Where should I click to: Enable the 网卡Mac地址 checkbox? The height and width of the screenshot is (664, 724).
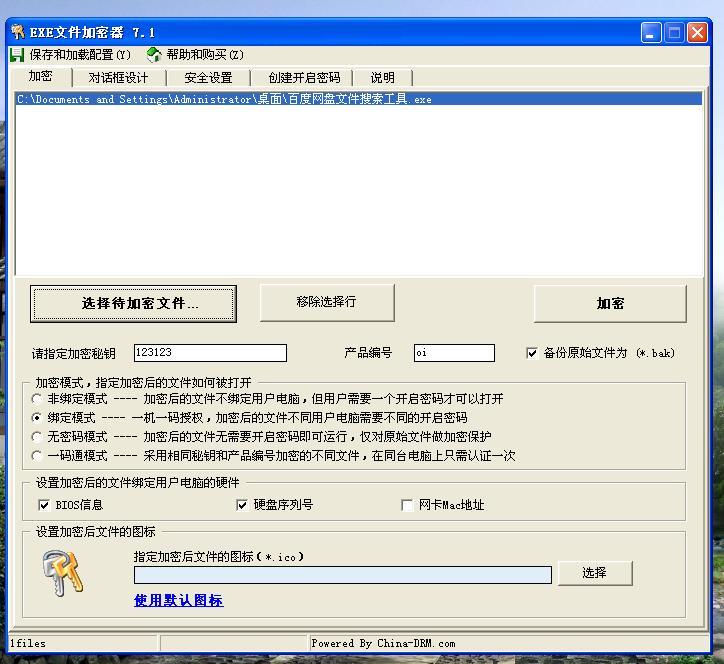[407, 505]
